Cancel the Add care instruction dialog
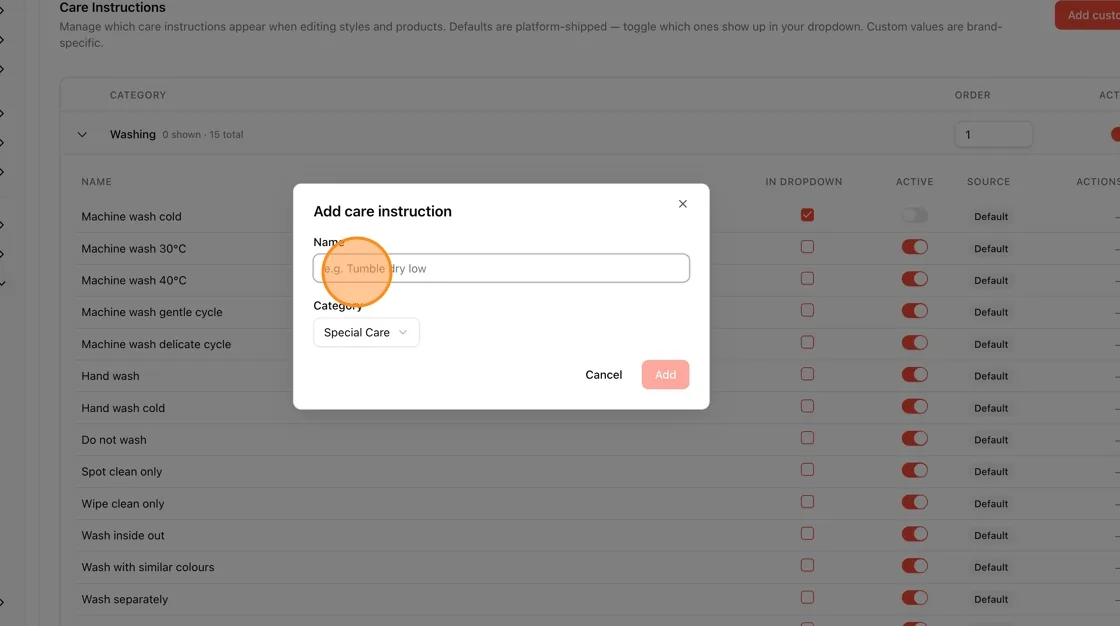This screenshot has width=1120, height=626. point(604,374)
